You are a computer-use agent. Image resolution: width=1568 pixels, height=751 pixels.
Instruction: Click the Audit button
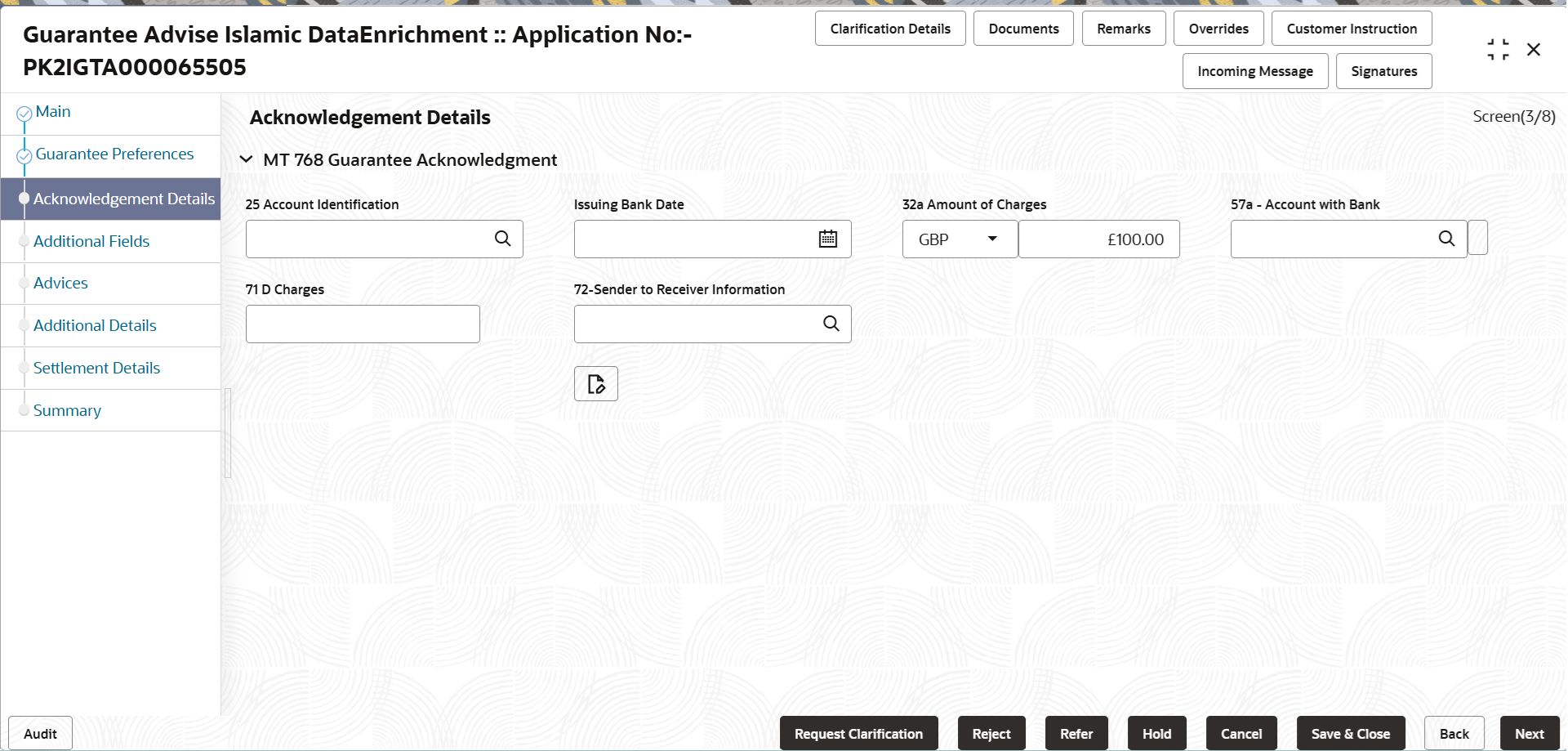coord(40,733)
